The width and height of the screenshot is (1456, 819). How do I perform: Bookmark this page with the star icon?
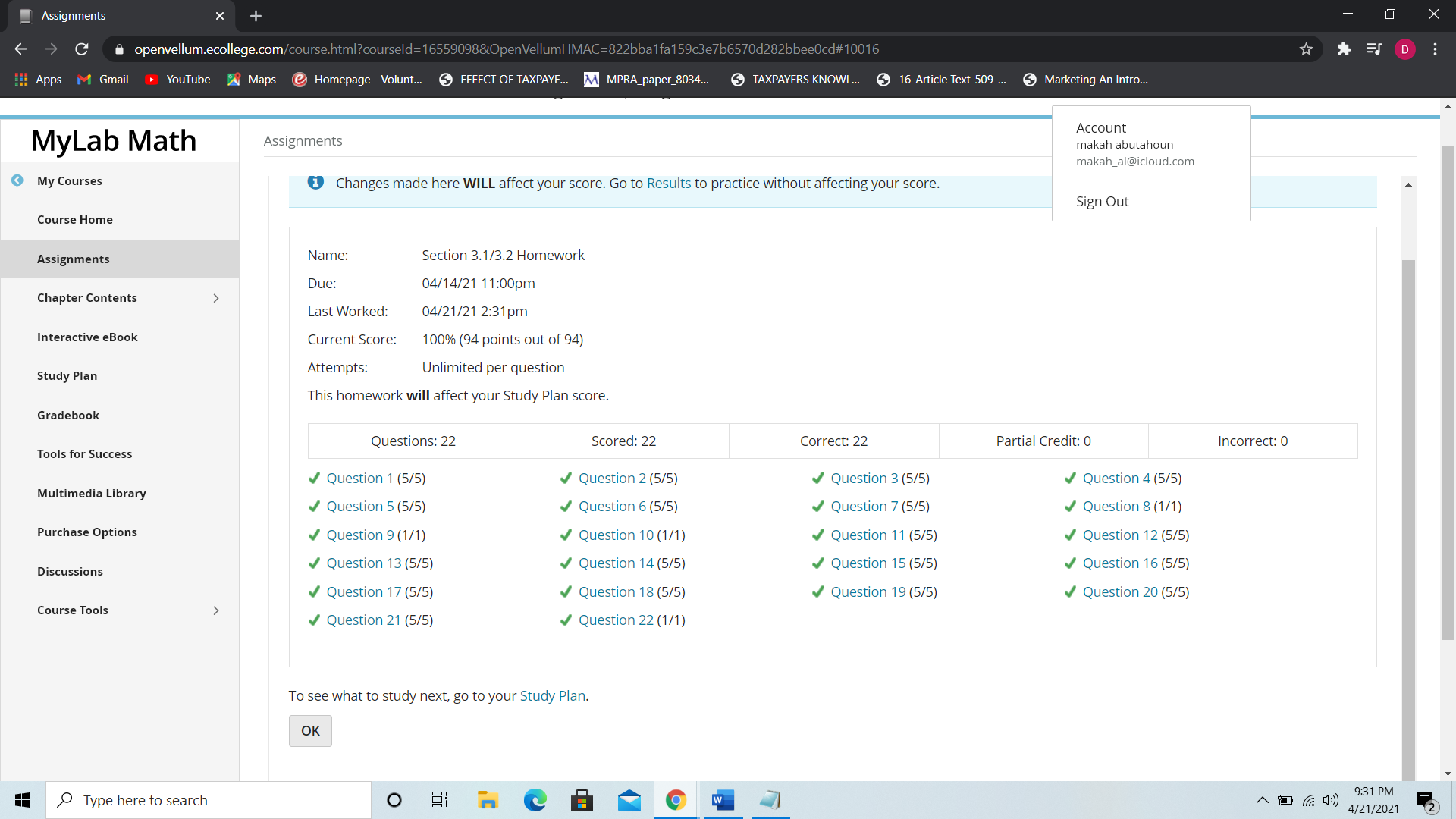(x=1306, y=49)
